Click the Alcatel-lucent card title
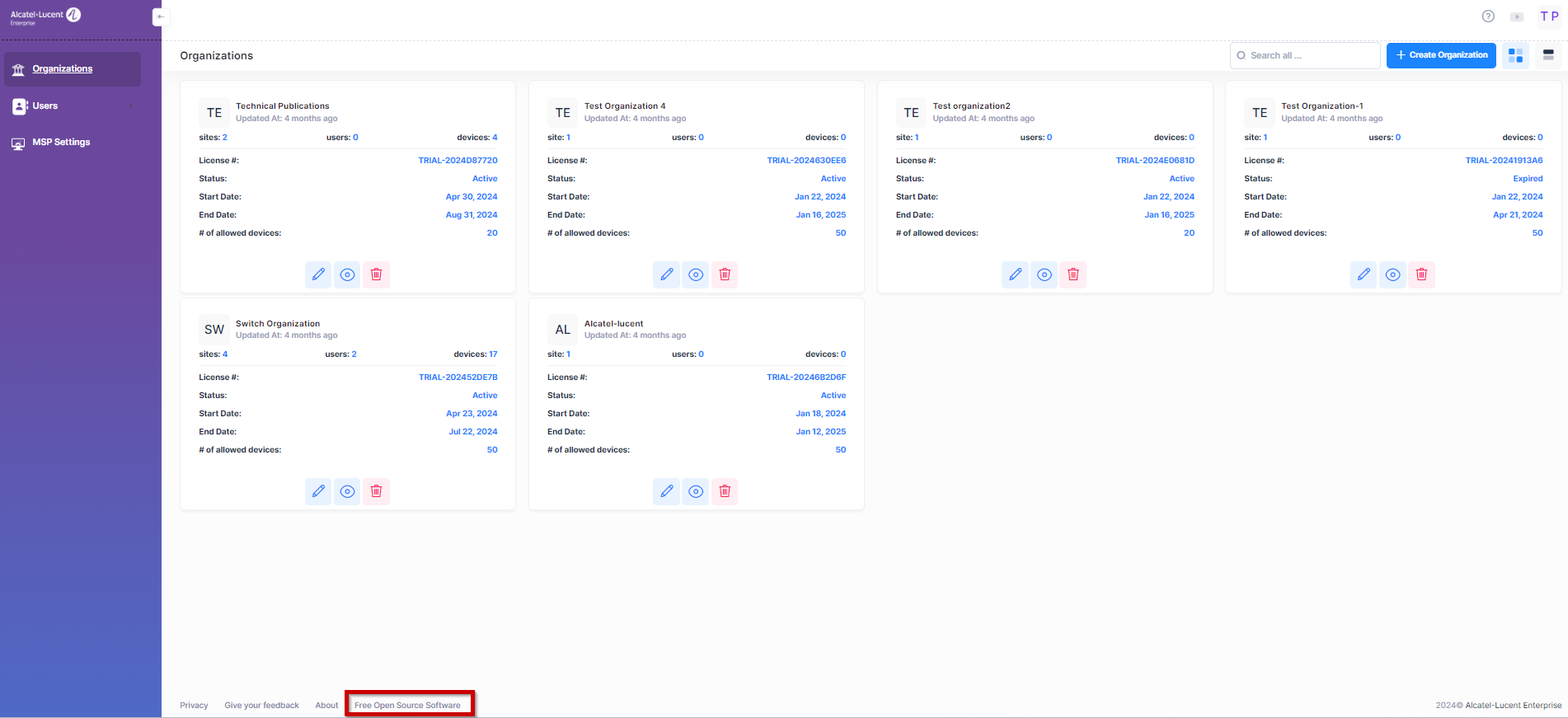This screenshot has height=718, width=1568. tap(613, 324)
